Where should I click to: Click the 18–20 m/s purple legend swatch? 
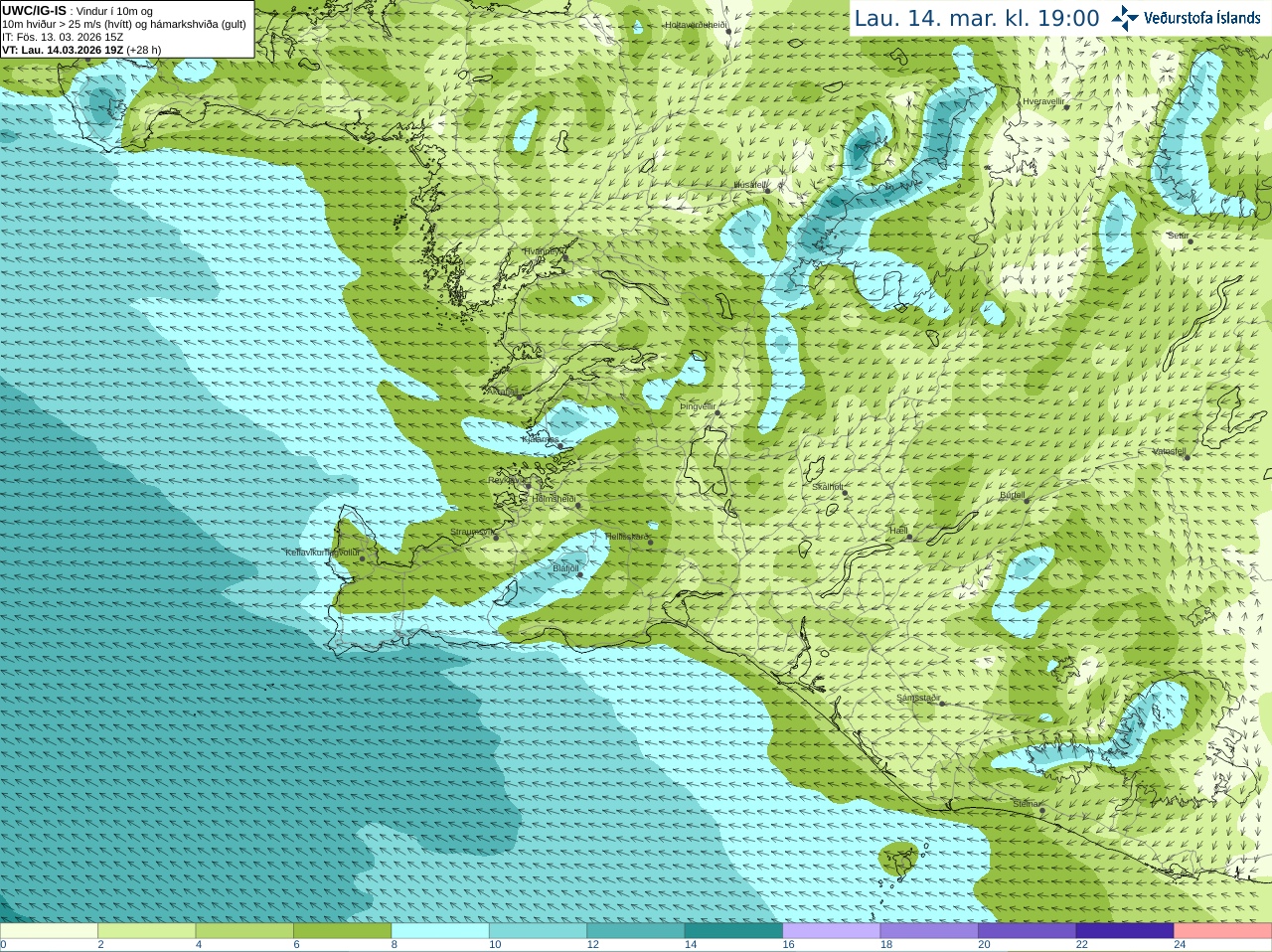click(929, 931)
